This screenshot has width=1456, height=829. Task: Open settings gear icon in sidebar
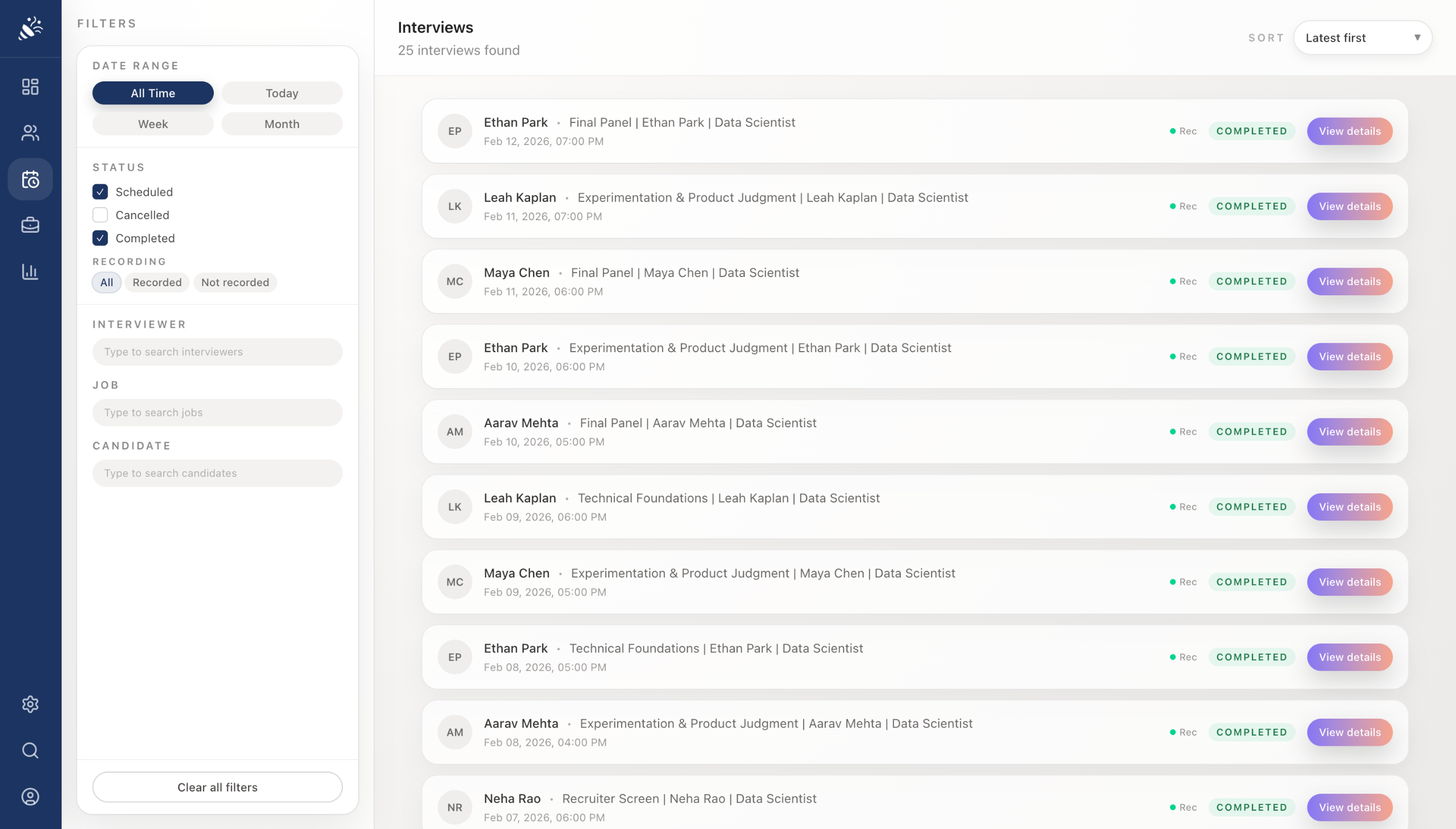30,704
